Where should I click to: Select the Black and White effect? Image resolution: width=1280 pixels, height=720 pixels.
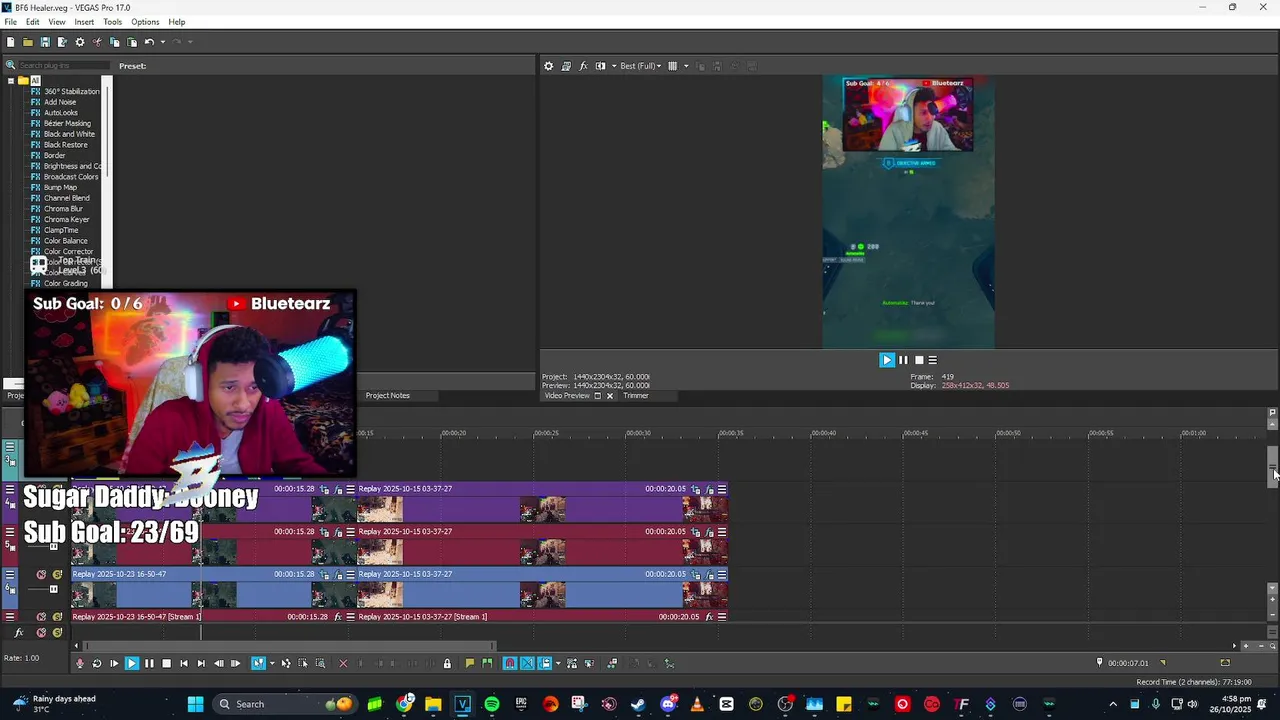pos(69,134)
